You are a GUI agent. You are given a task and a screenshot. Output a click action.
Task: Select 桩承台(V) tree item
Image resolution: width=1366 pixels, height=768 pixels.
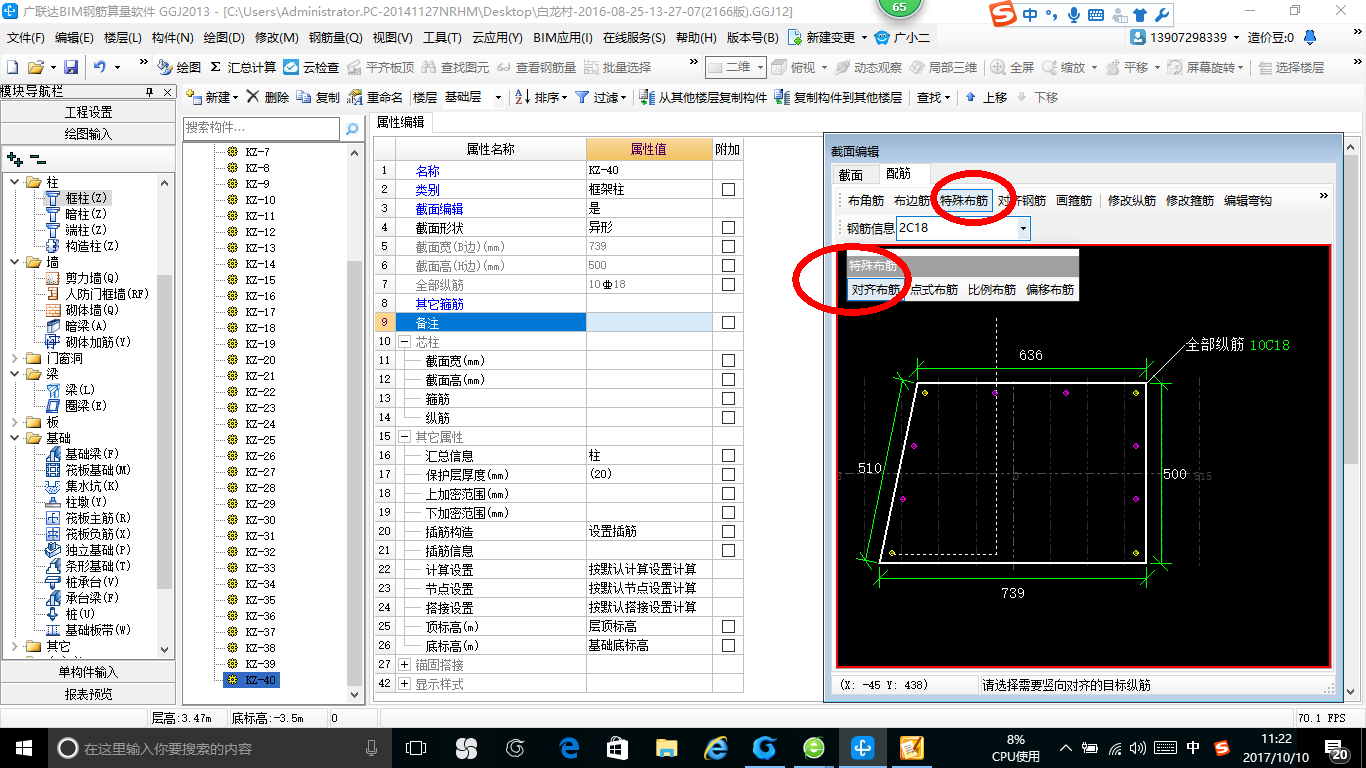pyautogui.click(x=92, y=582)
